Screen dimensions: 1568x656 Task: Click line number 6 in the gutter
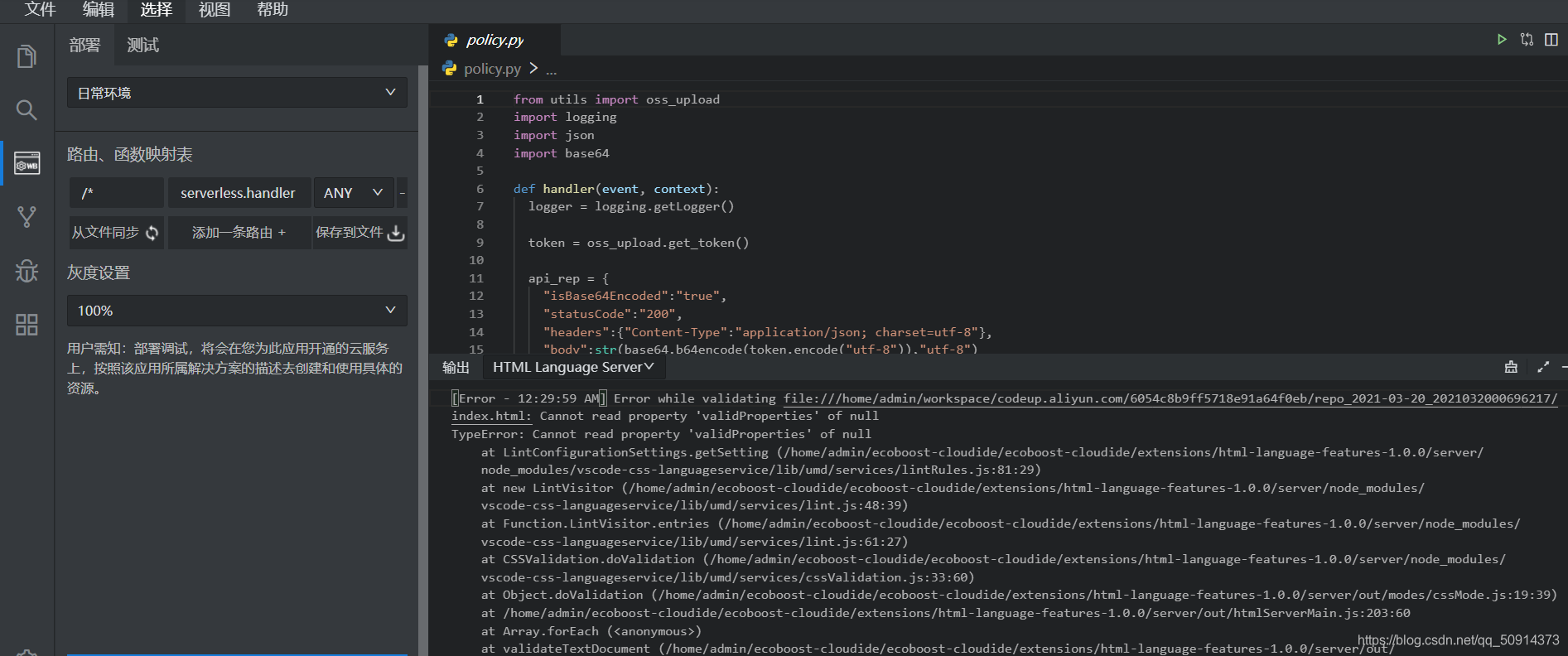480,189
